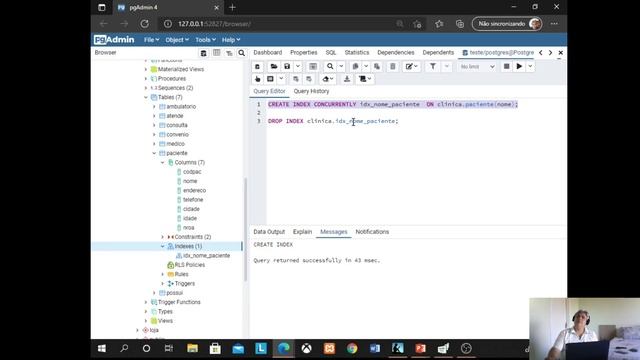Delete trash icon in query toolbar
The height and width of the screenshot is (360, 640).
point(392,67)
